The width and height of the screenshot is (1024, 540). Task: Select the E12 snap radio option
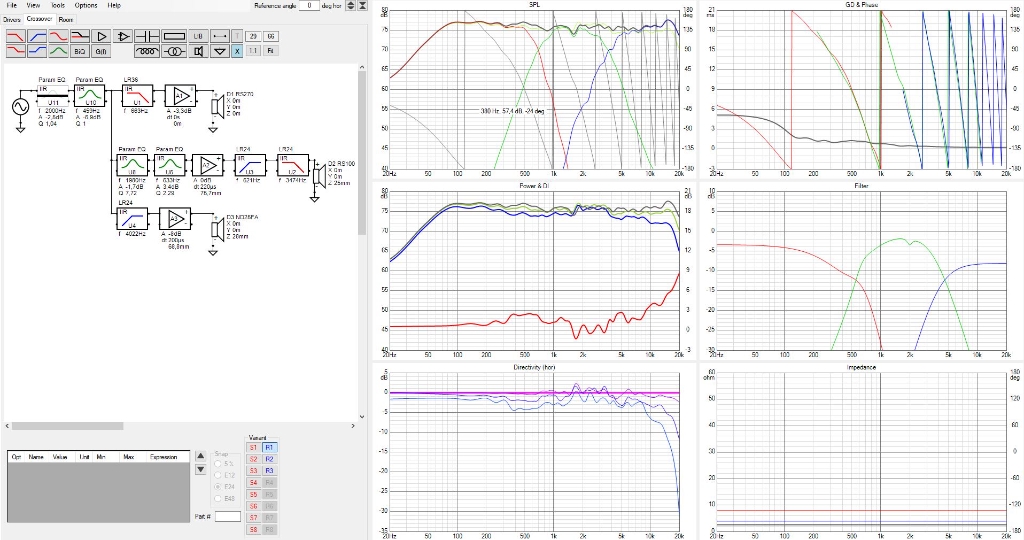pyautogui.click(x=218, y=474)
